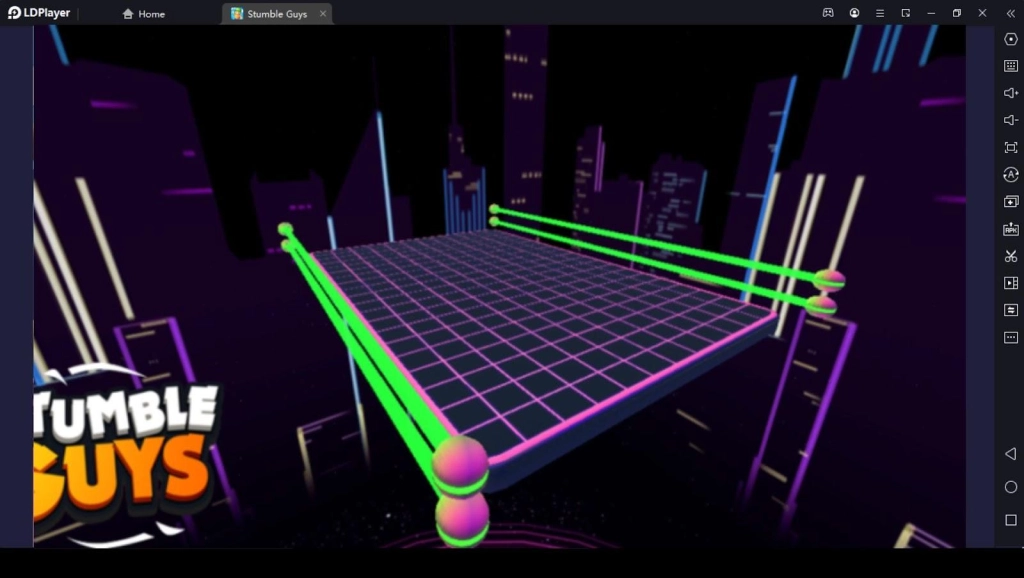The height and width of the screenshot is (578, 1024).
Task: Click the sidebar icon below the video recorder
Action: (1011, 310)
